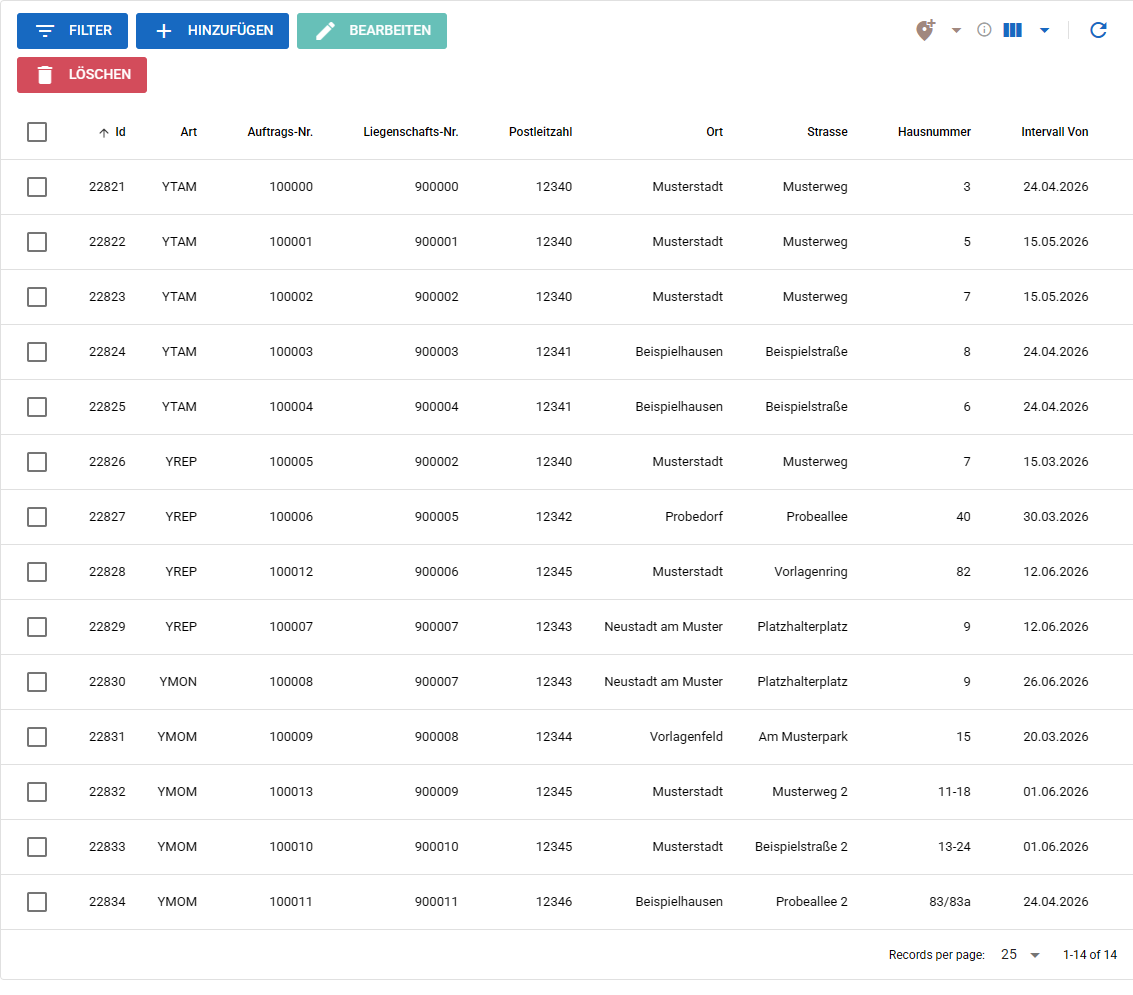Click the pencil icon in Bearbeiten

(x=325, y=31)
